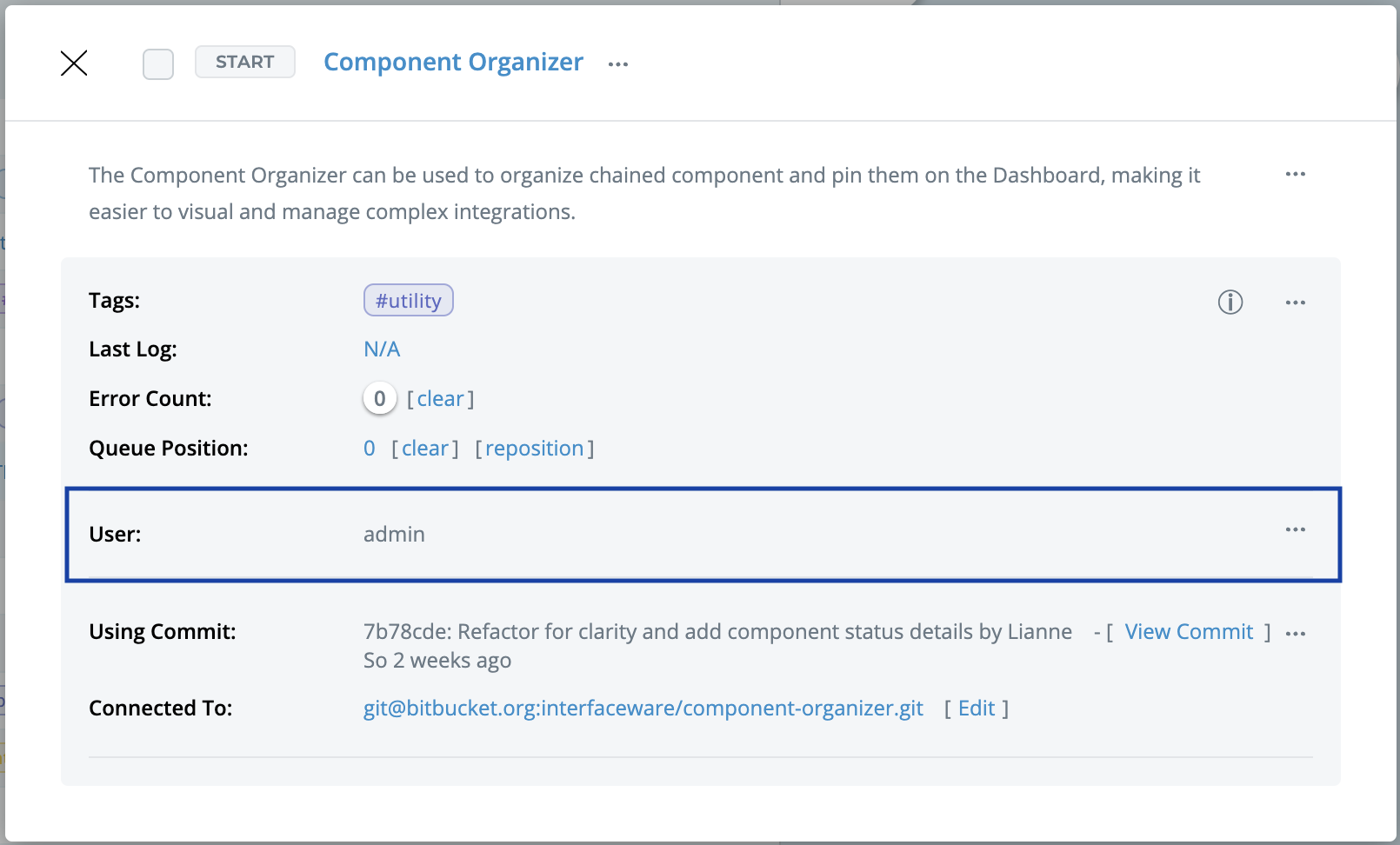
Task: Open the View Commit link
Action: (x=1189, y=632)
